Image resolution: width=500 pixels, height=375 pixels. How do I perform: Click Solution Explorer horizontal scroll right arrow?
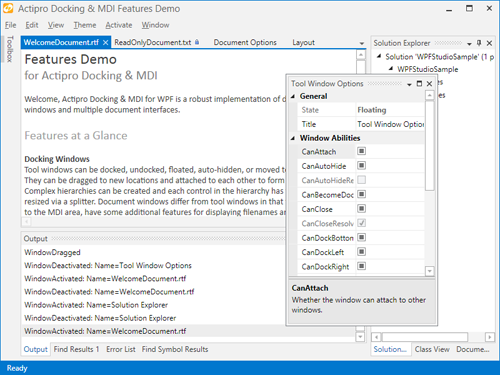point(490,337)
